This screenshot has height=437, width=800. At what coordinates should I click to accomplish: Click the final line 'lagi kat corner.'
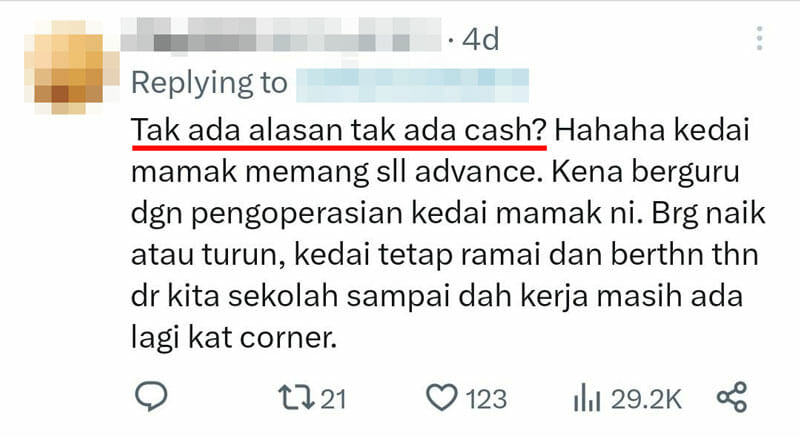pyautogui.click(x=234, y=338)
